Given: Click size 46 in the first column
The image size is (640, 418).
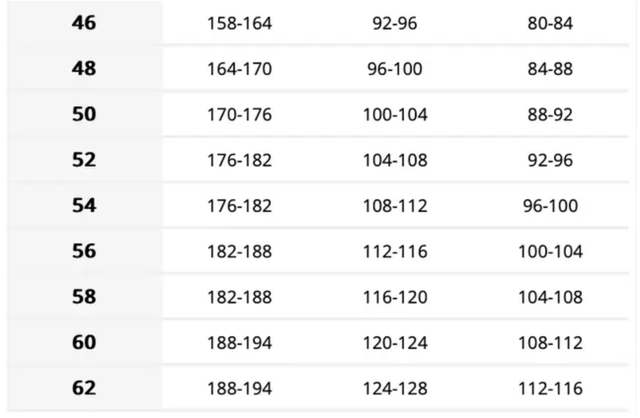Looking at the screenshot, I should point(84,23).
